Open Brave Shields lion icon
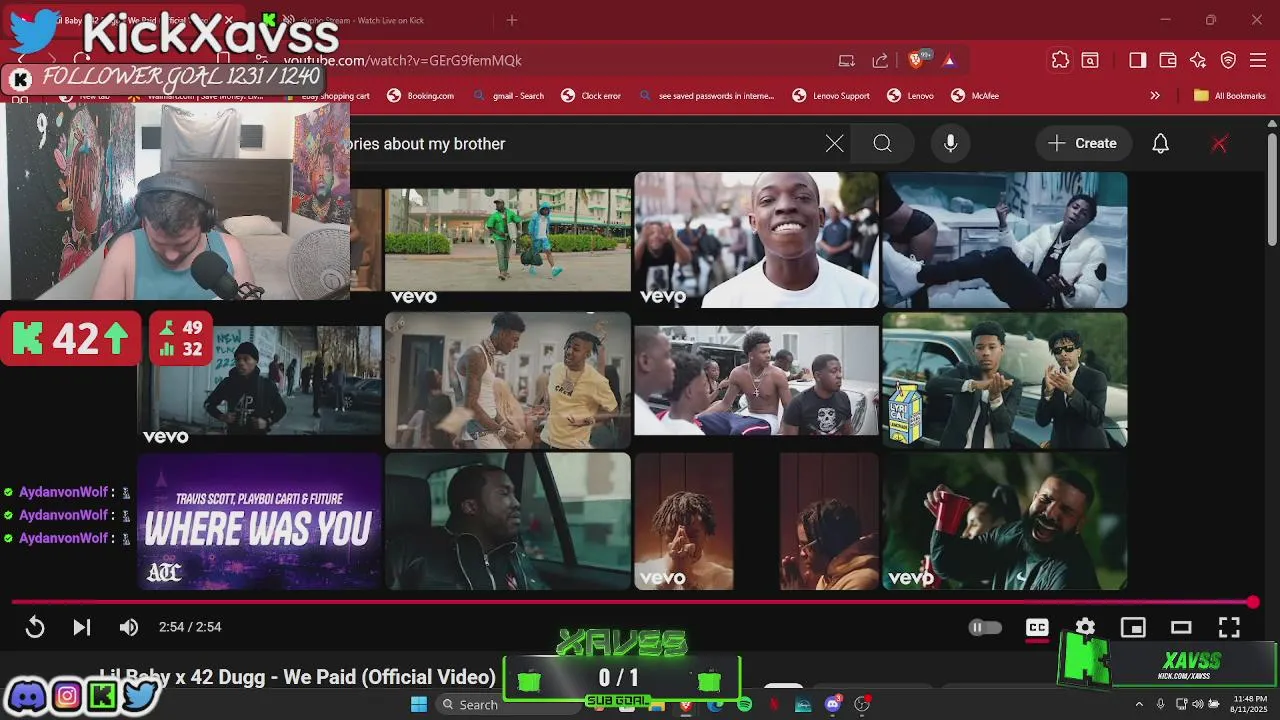 coord(917,61)
